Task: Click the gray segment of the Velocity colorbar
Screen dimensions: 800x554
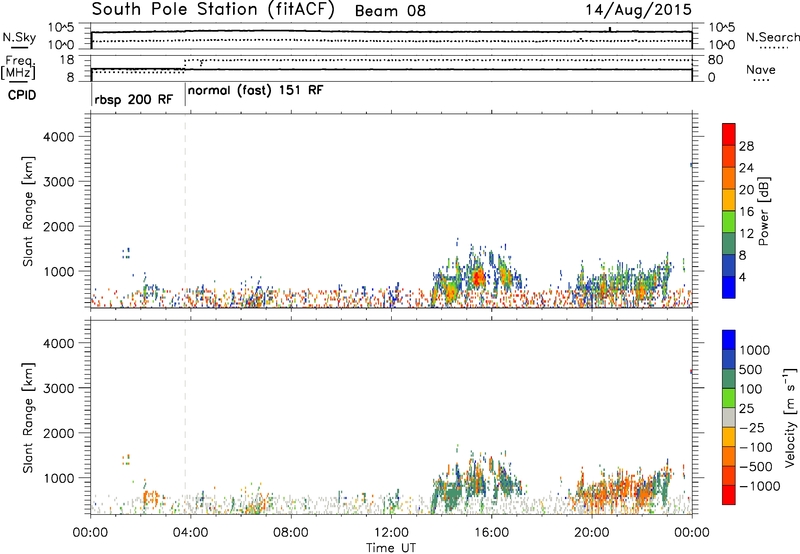Action: point(729,417)
